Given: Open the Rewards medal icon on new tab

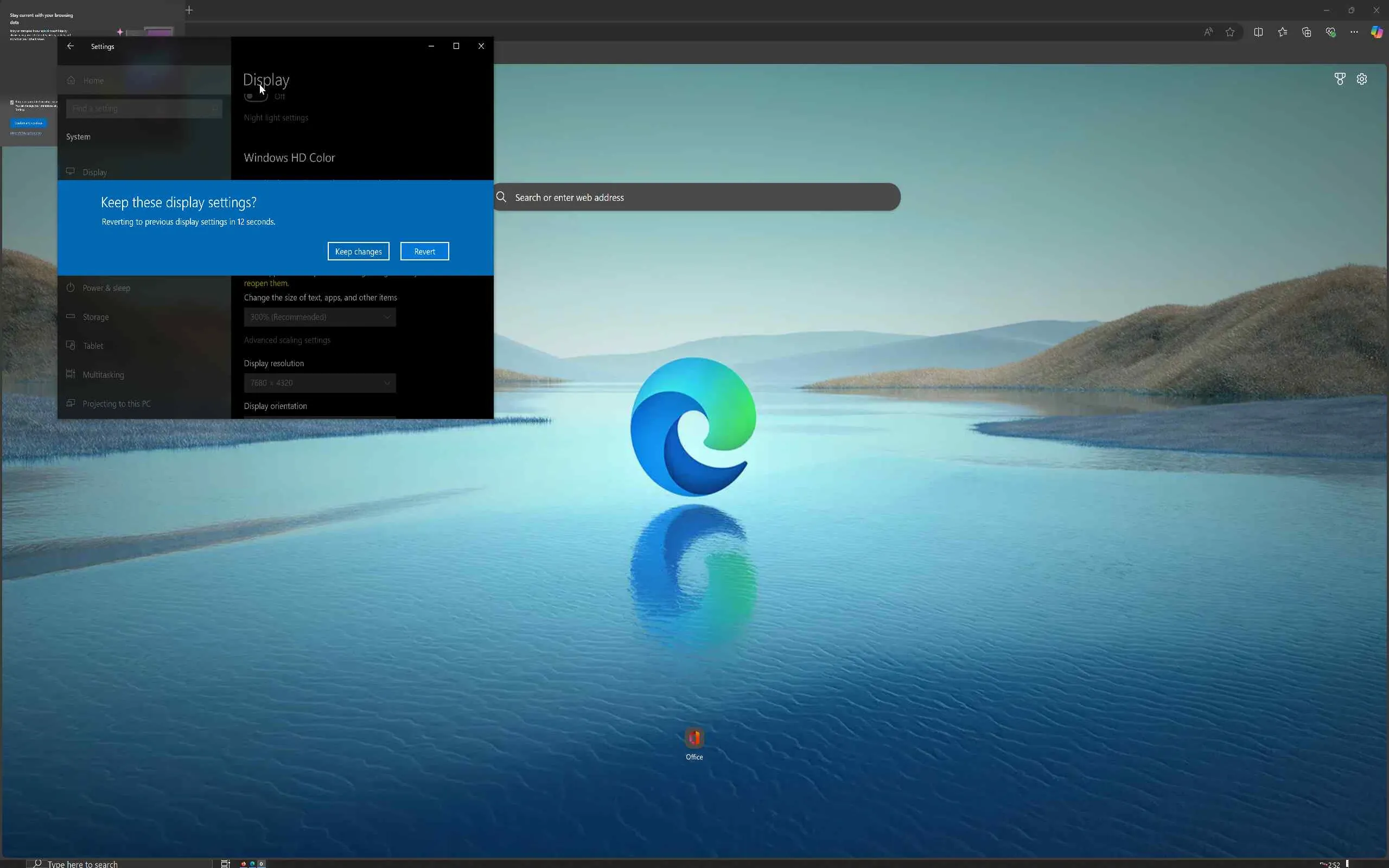Looking at the screenshot, I should [1340, 79].
